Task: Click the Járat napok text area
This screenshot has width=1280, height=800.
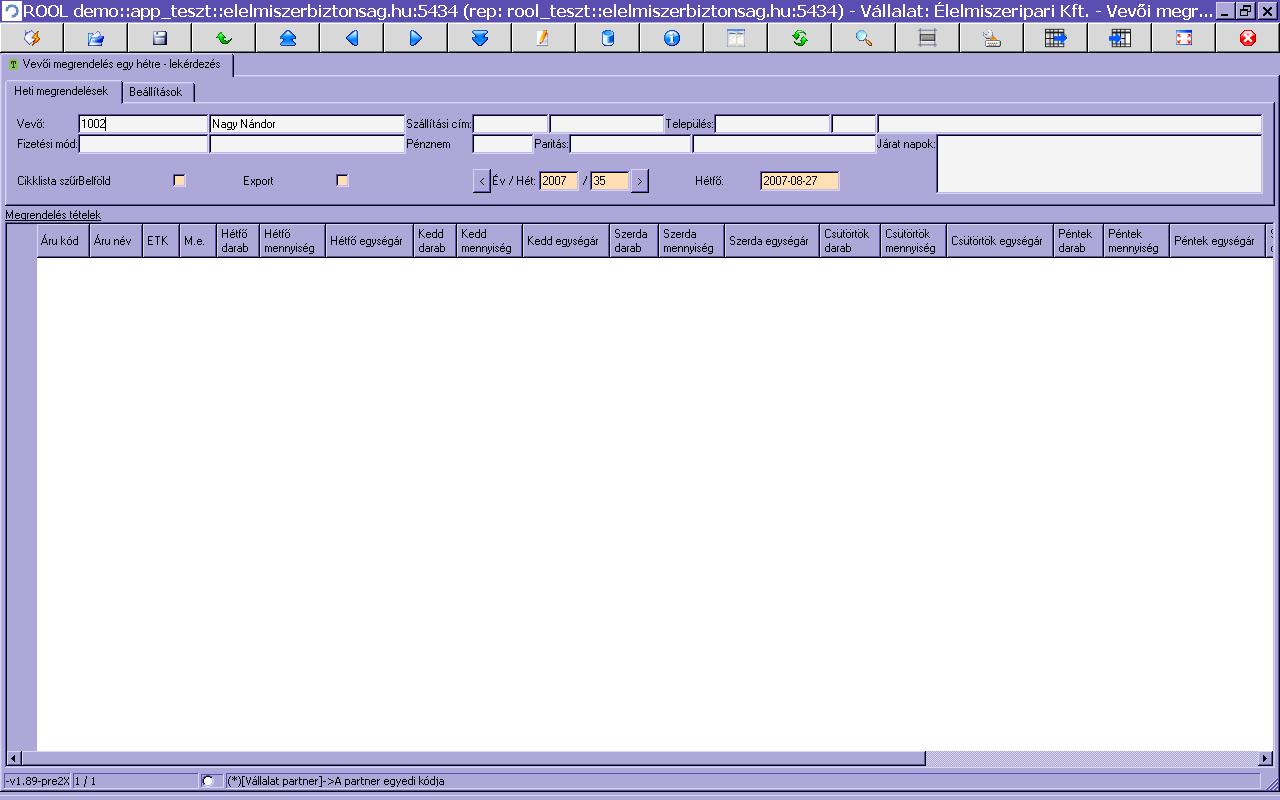Action: click(1099, 163)
